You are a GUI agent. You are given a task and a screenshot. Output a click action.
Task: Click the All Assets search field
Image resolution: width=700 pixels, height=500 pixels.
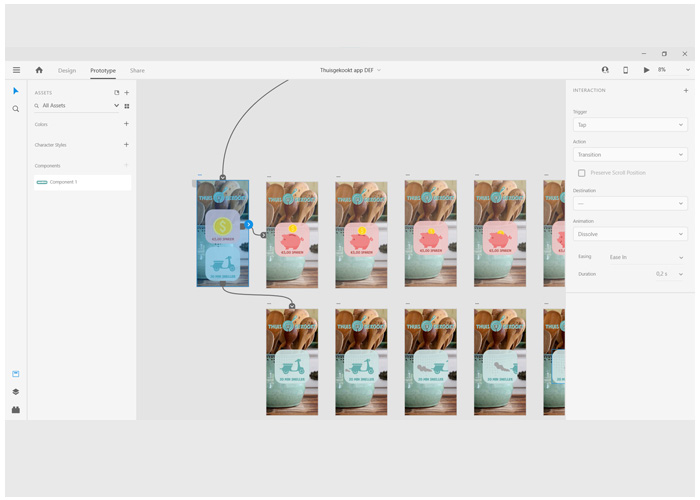[74, 106]
